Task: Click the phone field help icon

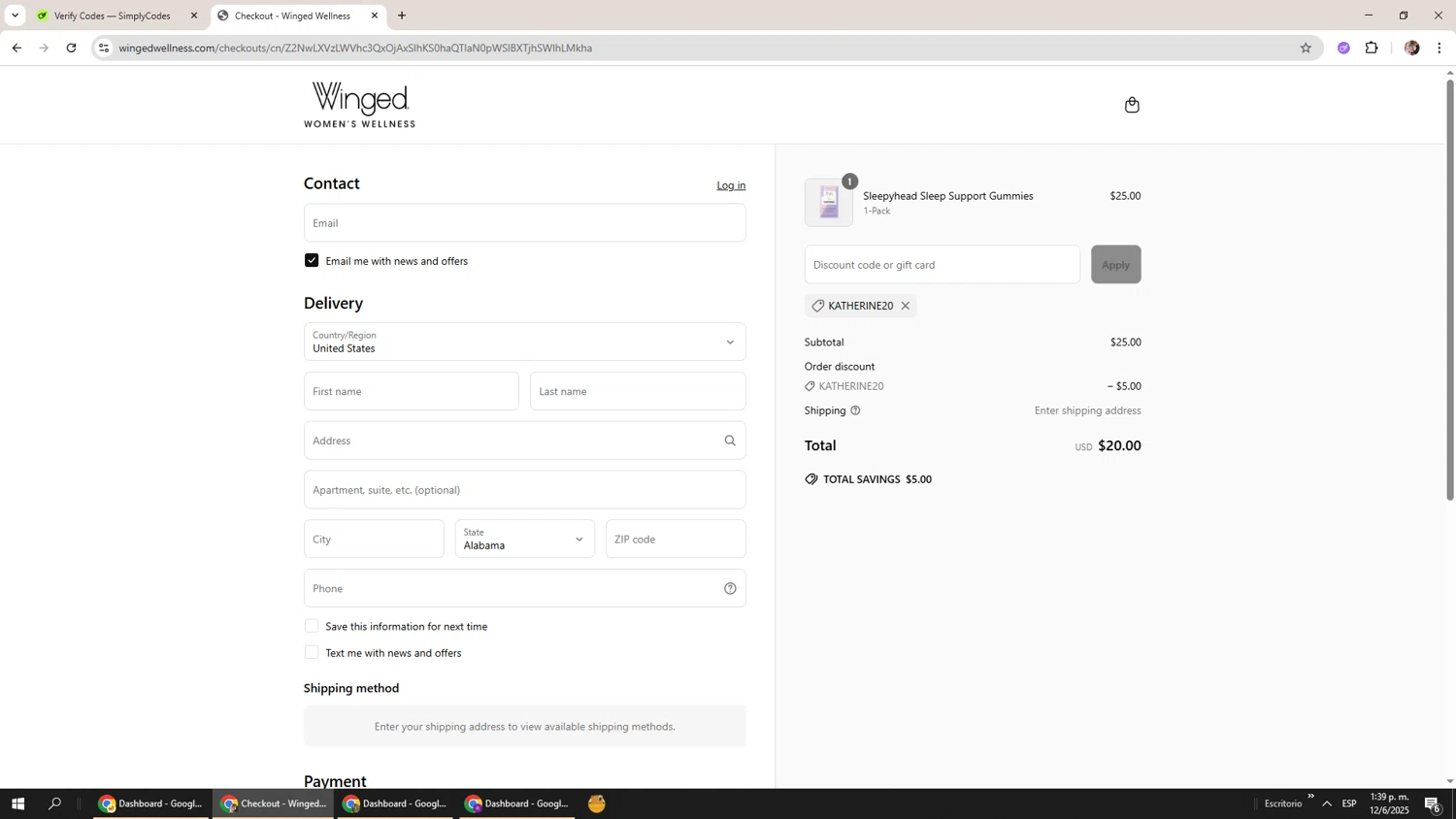Action: 730,588
